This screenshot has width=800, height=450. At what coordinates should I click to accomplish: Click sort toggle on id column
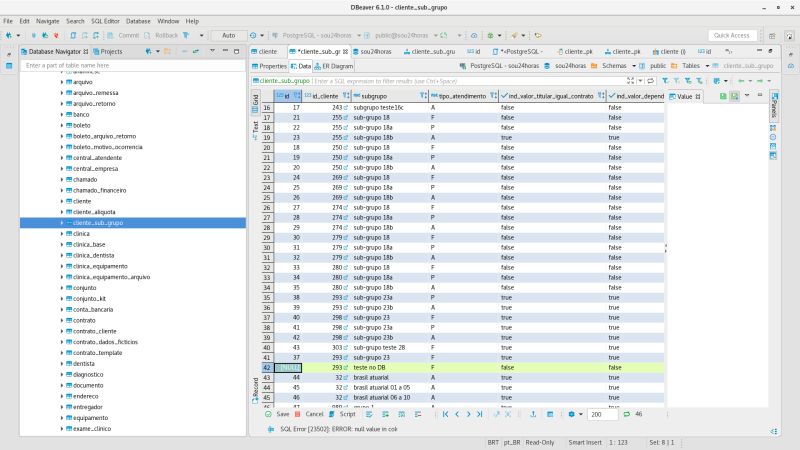[x=296, y=96]
